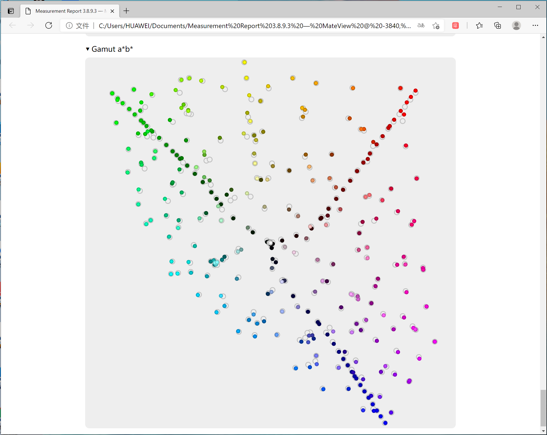Close the Measurement Report tab
547x435 pixels.
(112, 11)
